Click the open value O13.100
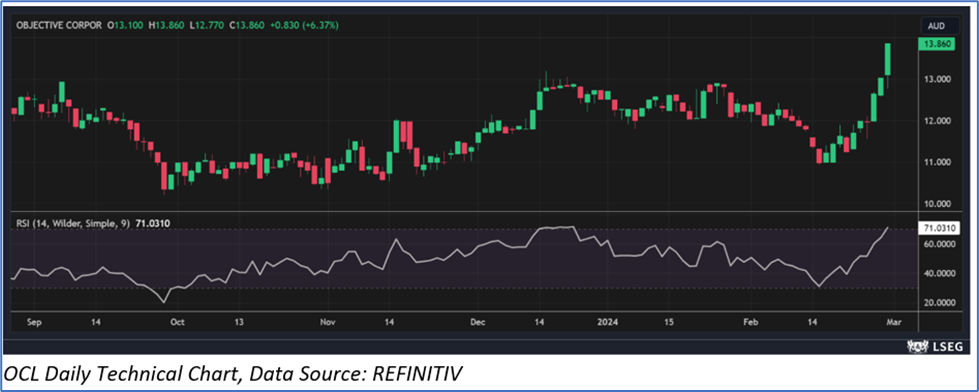The width and height of the screenshot is (979, 392). pyautogui.click(x=125, y=26)
